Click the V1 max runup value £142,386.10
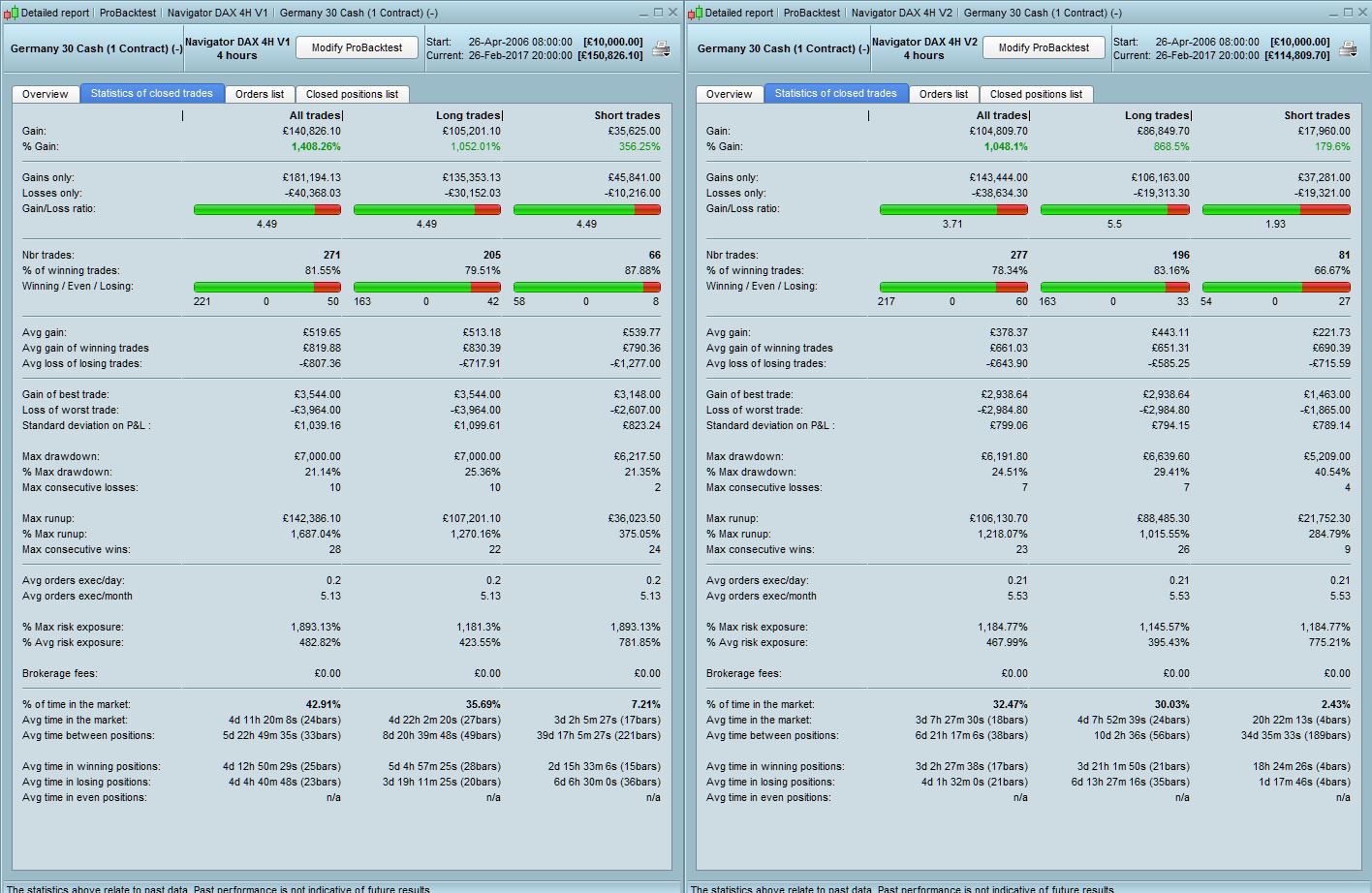The height and width of the screenshot is (893, 1372). click(311, 518)
